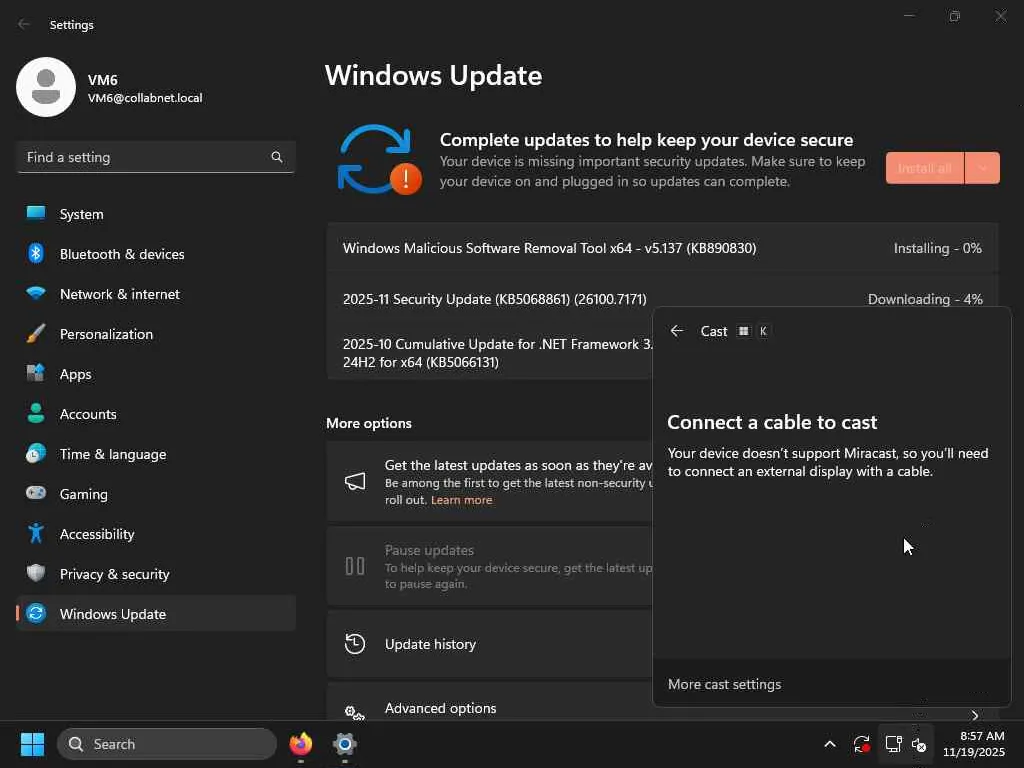The image size is (1024, 768).
Task: Open Accessibility label in sidebar
Action: click(97, 534)
